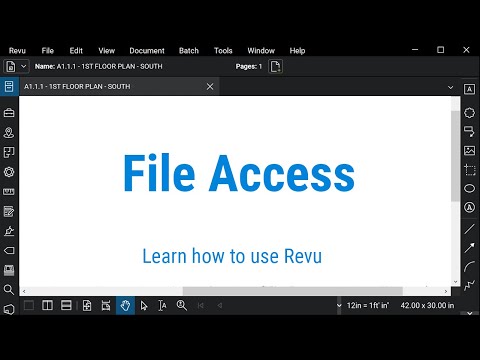Activate the Select arrow tool
Screen dimensions: 480x360
click(144, 305)
